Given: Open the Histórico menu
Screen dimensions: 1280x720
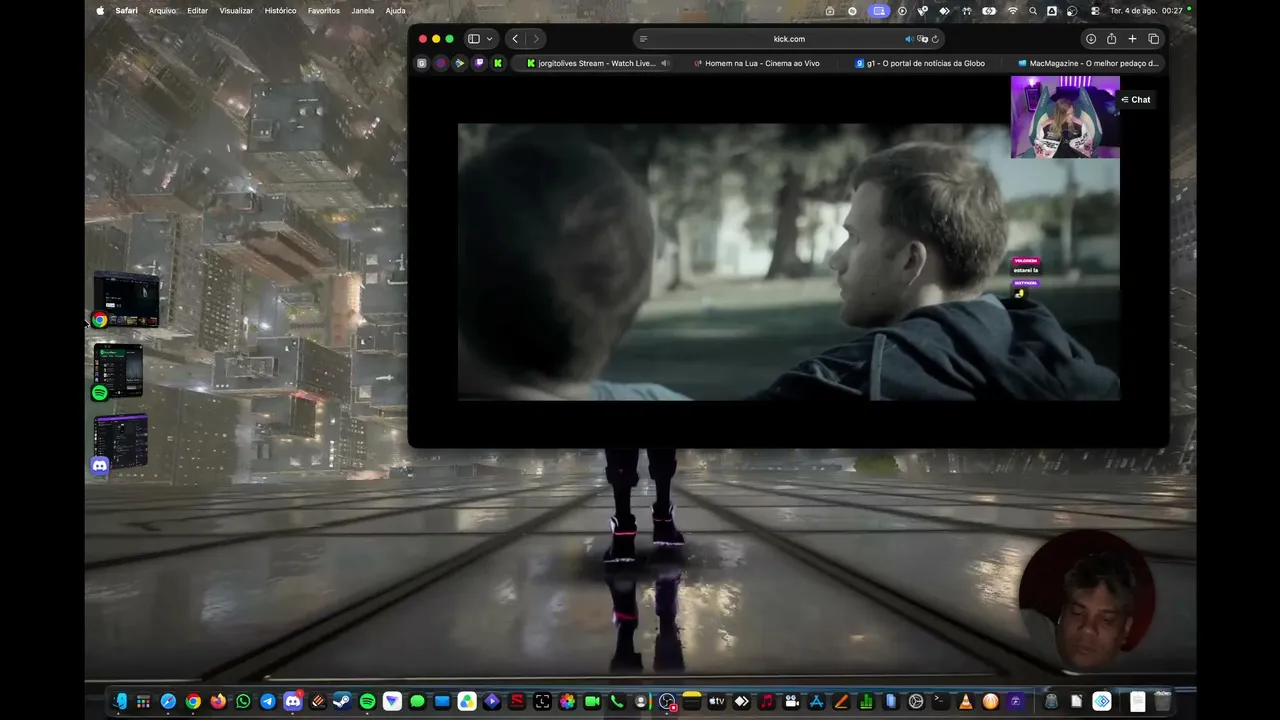Looking at the screenshot, I should tap(280, 11).
